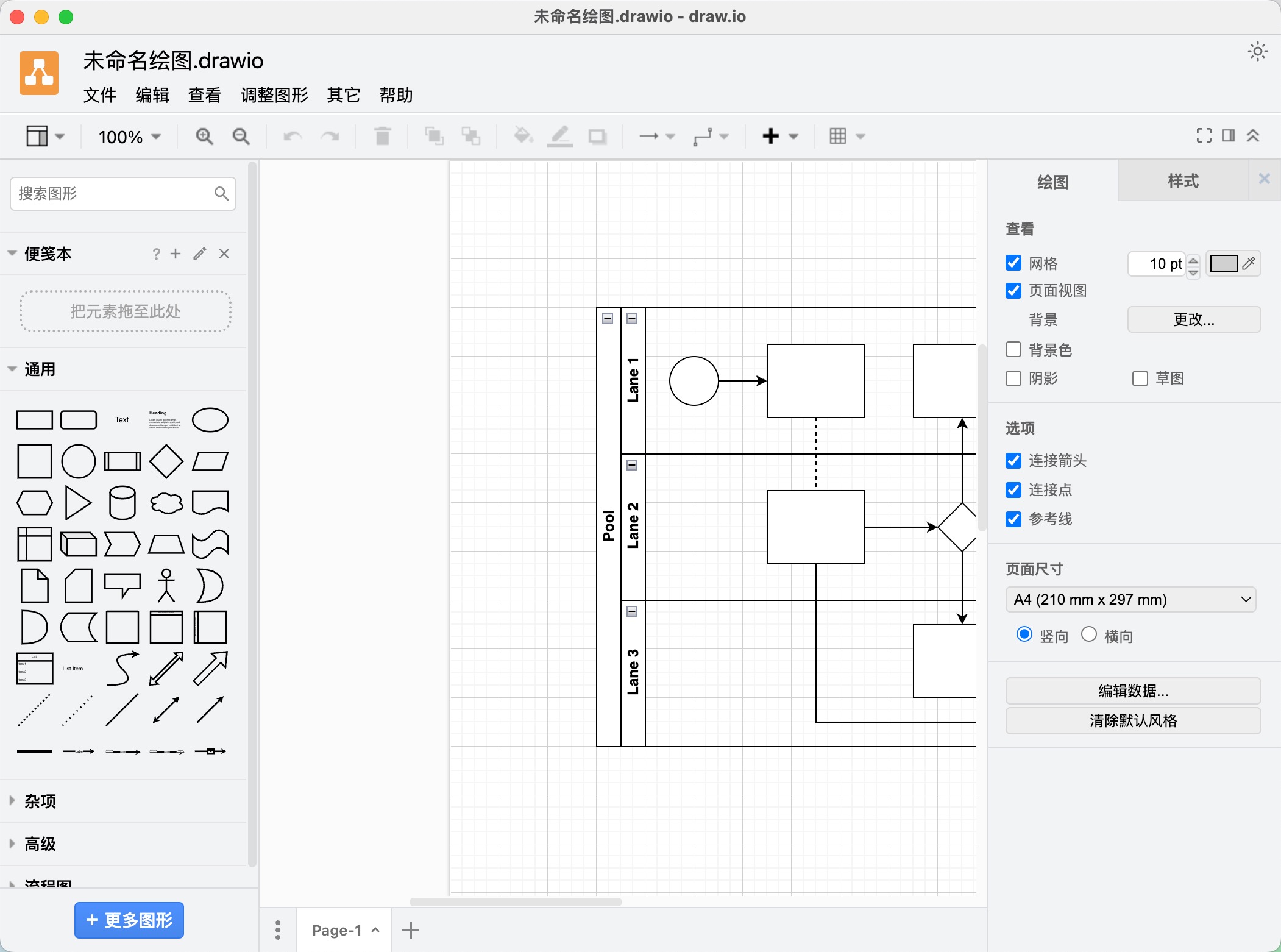Click the zoom in magnifier icon
Image resolution: width=1281 pixels, height=952 pixels.
tap(204, 136)
